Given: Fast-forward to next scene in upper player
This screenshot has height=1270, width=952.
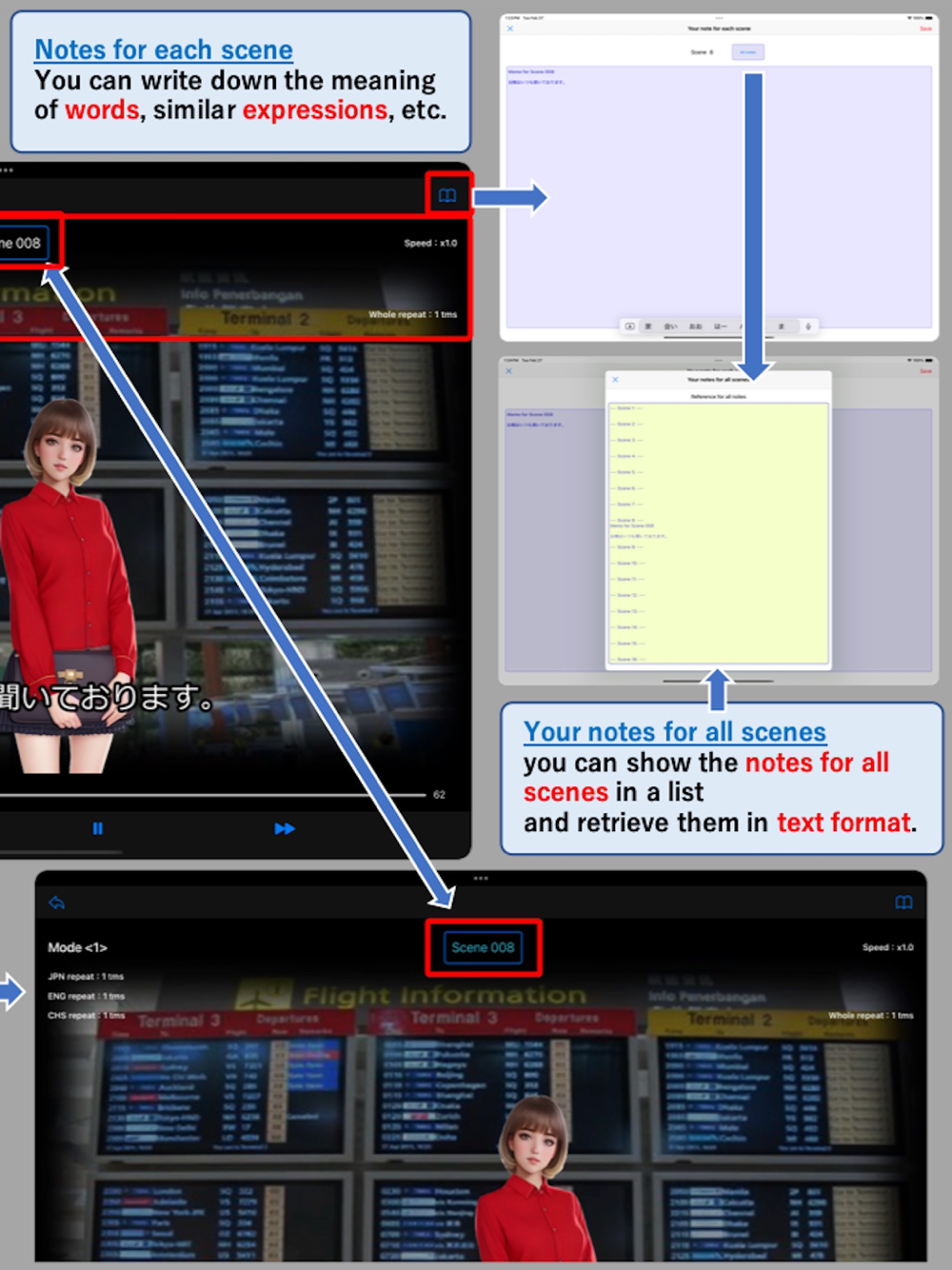Looking at the screenshot, I should 285,828.
